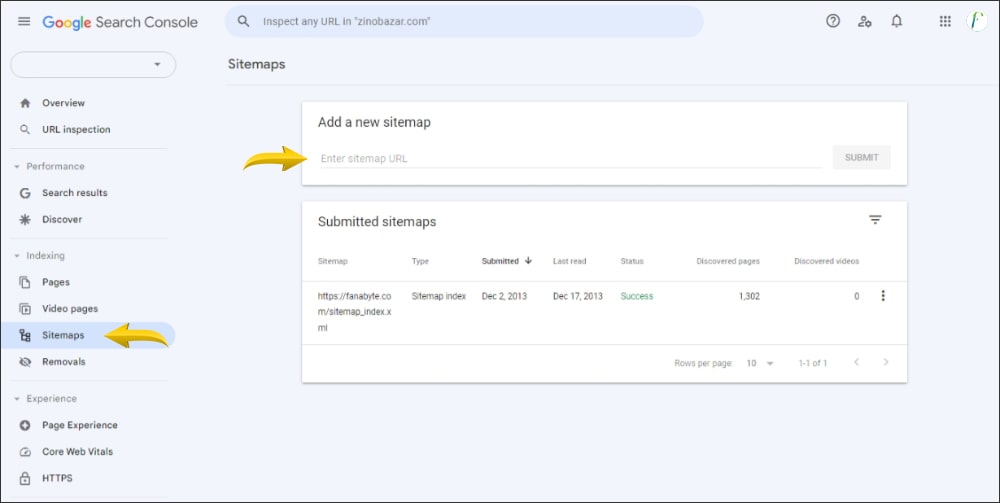The image size is (1000, 503).
Task: Collapse the Indexing section
Action: (x=17, y=256)
